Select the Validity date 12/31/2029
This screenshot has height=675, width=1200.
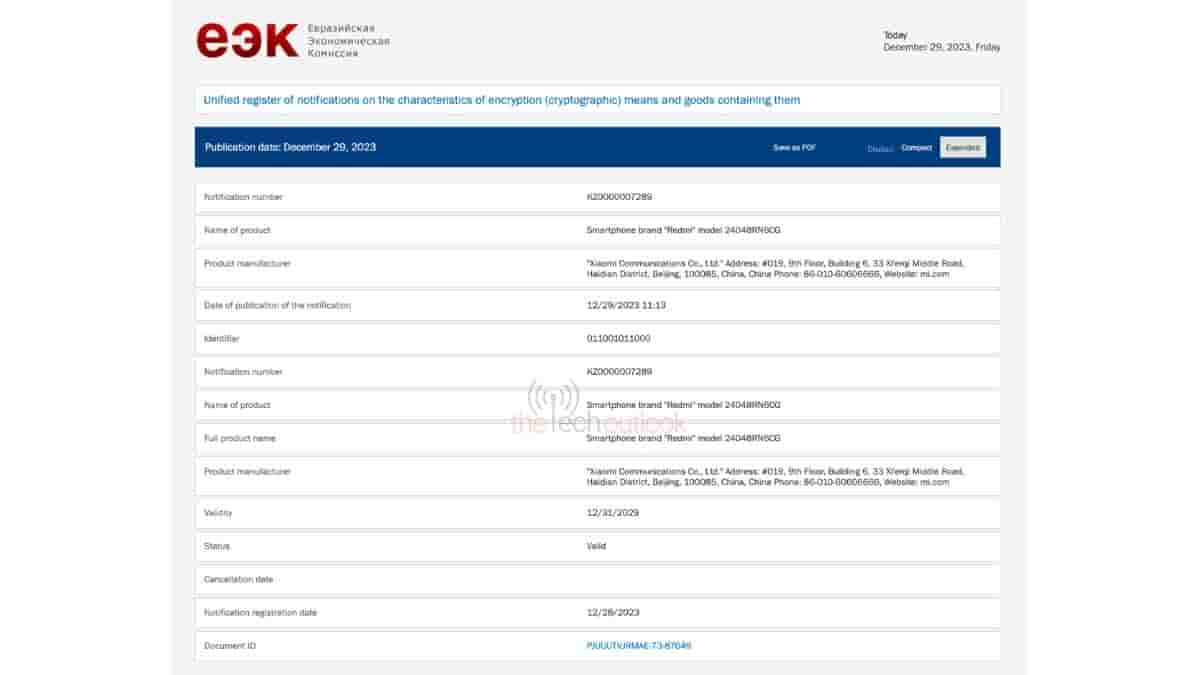point(615,512)
